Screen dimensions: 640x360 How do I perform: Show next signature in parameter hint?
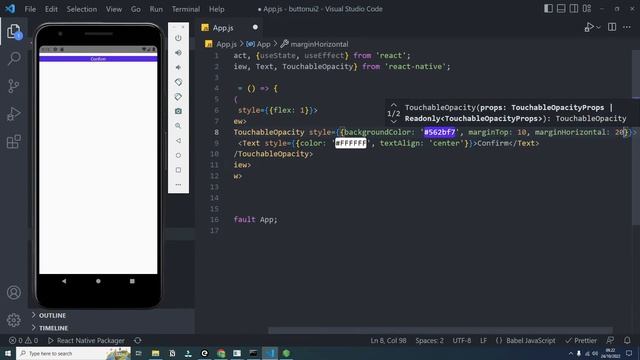coord(393,121)
